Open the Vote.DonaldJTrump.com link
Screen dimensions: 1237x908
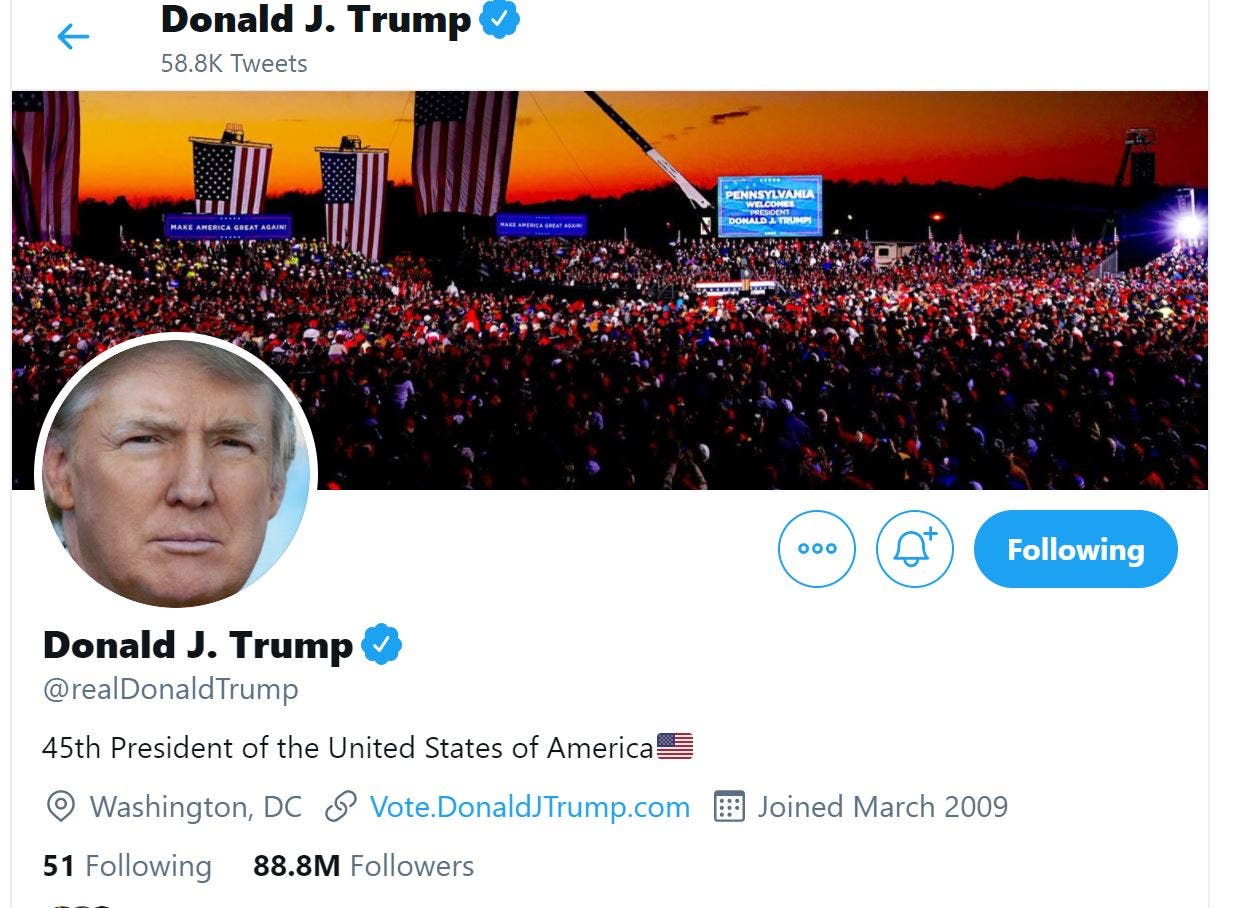pos(529,807)
